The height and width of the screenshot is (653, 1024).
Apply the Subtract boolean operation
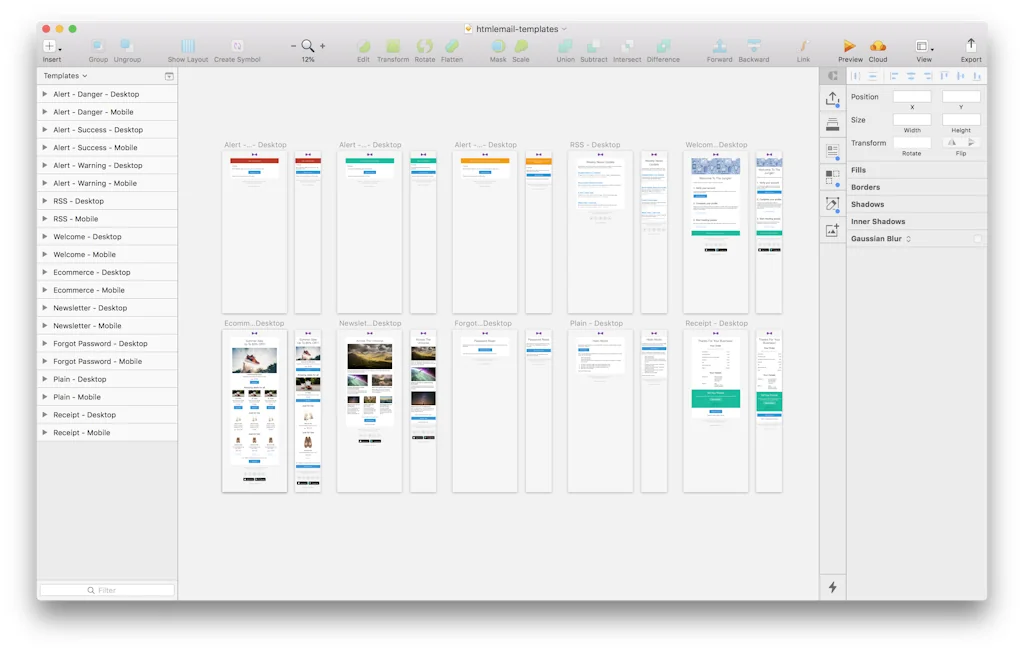coord(594,47)
